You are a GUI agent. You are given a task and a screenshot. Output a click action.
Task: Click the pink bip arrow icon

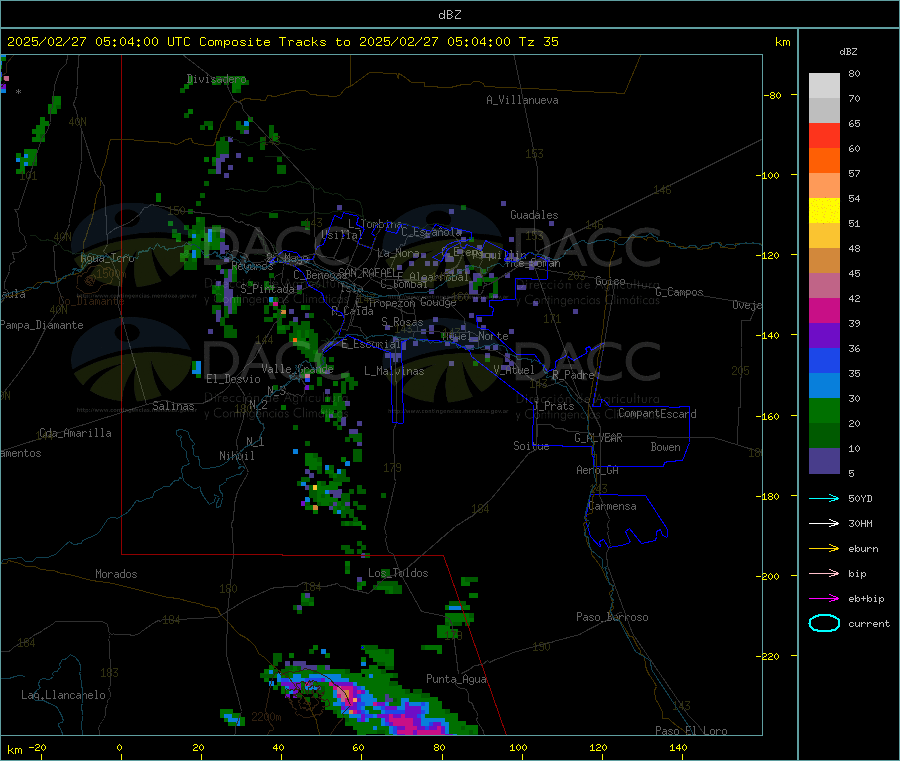tap(824, 573)
